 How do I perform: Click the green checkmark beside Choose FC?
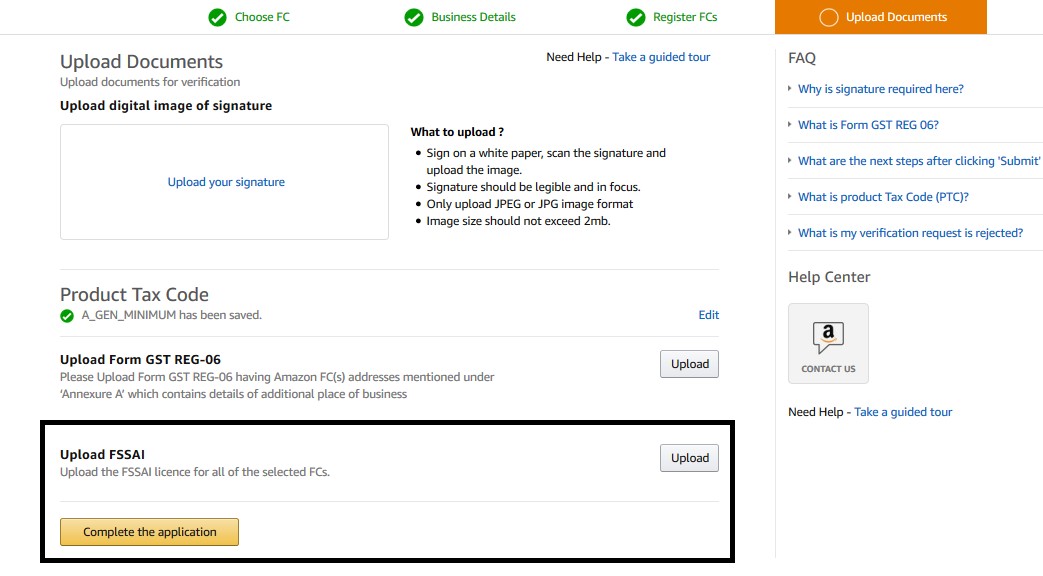(x=217, y=17)
